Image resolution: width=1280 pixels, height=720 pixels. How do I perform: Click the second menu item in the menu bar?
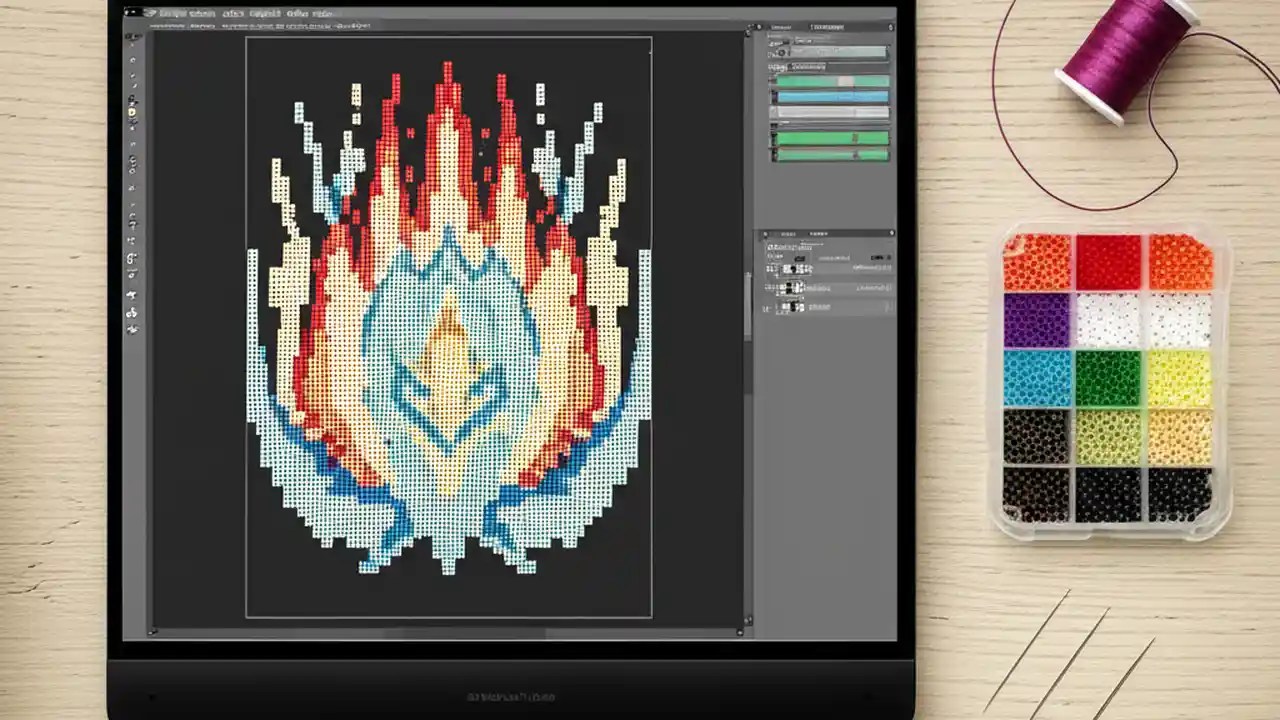(203, 14)
